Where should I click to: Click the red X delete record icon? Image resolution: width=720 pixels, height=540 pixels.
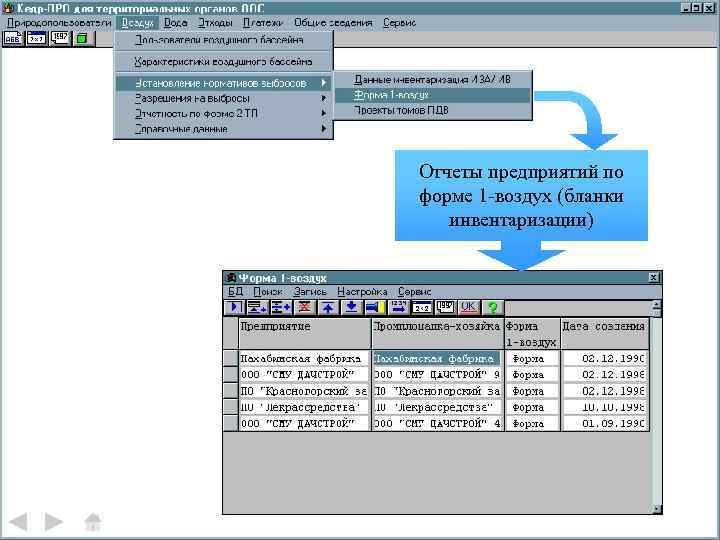pyautogui.click(x=304, y=307)
